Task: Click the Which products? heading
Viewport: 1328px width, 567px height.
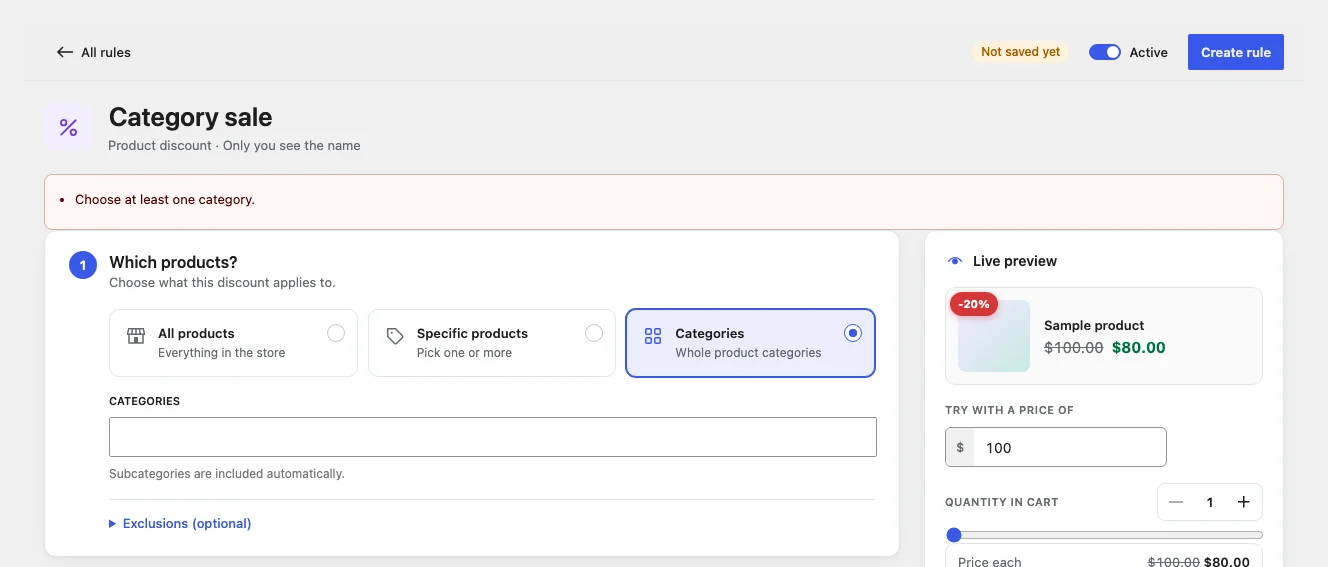Action: pos(173,262)
